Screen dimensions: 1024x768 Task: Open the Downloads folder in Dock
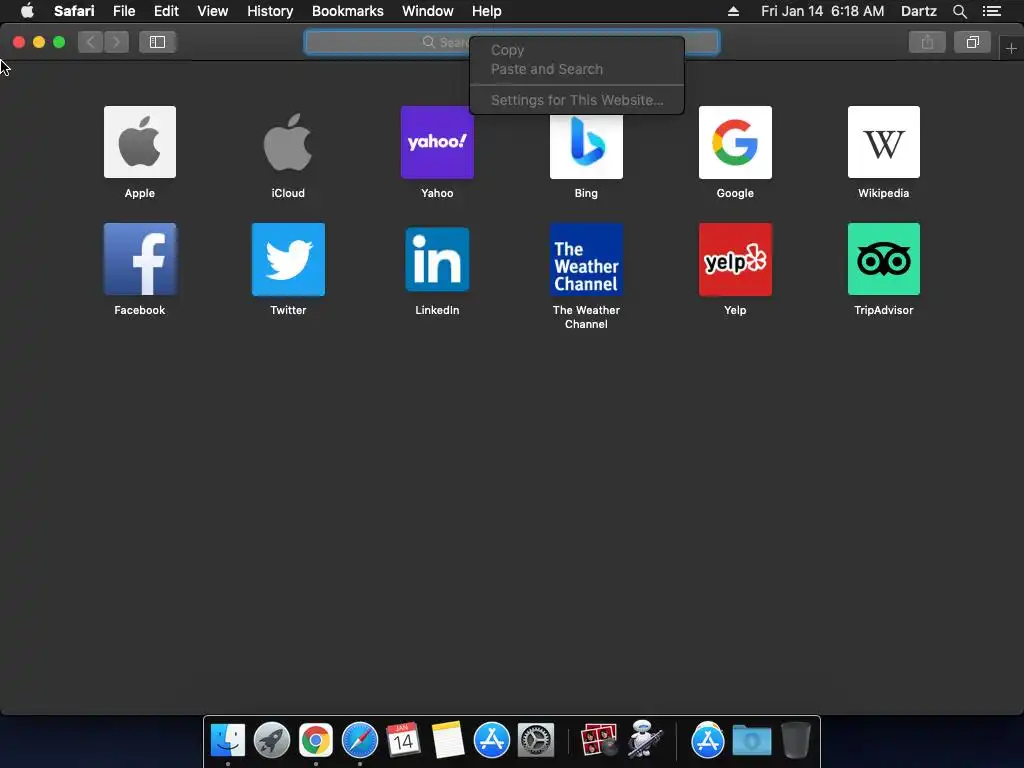[x=752, y=740]
